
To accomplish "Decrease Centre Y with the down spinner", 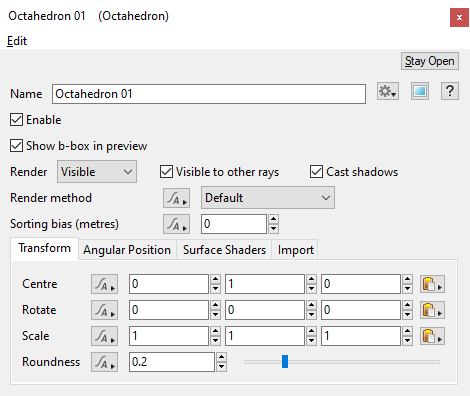I will (311, 289).
